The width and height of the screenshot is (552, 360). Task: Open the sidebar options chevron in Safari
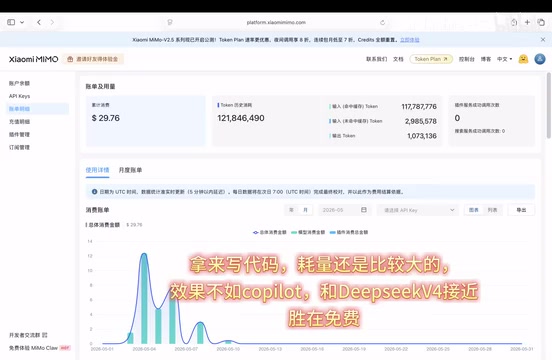tap(22, 22)
